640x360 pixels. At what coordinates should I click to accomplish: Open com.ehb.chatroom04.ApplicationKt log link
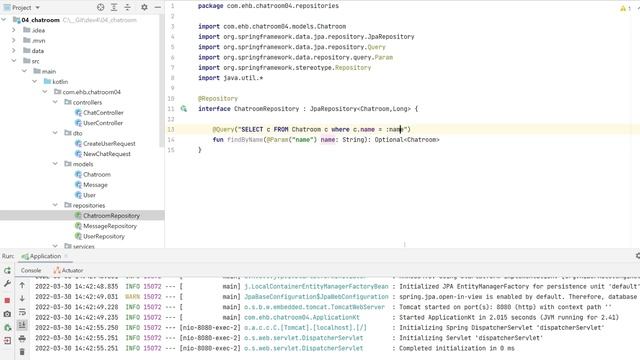point(302,317)
